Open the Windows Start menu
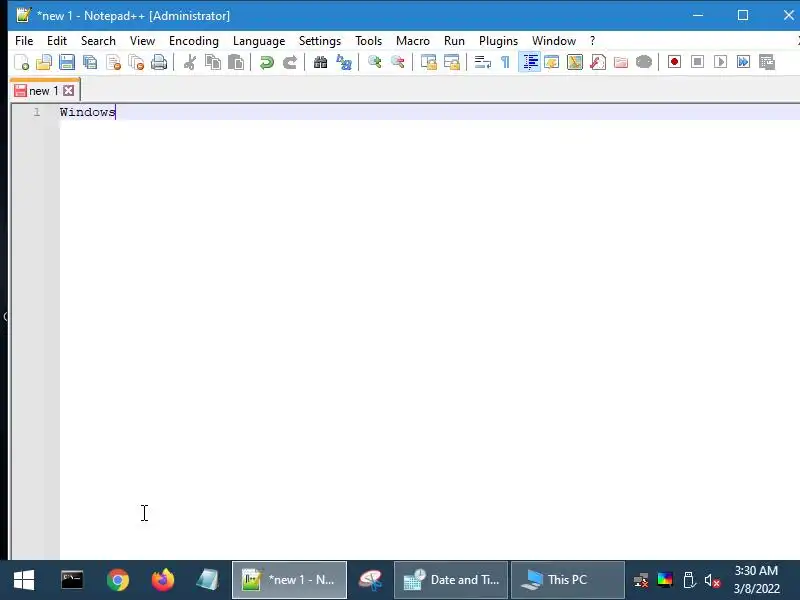800x600 pixels. (x=24, y=580)
